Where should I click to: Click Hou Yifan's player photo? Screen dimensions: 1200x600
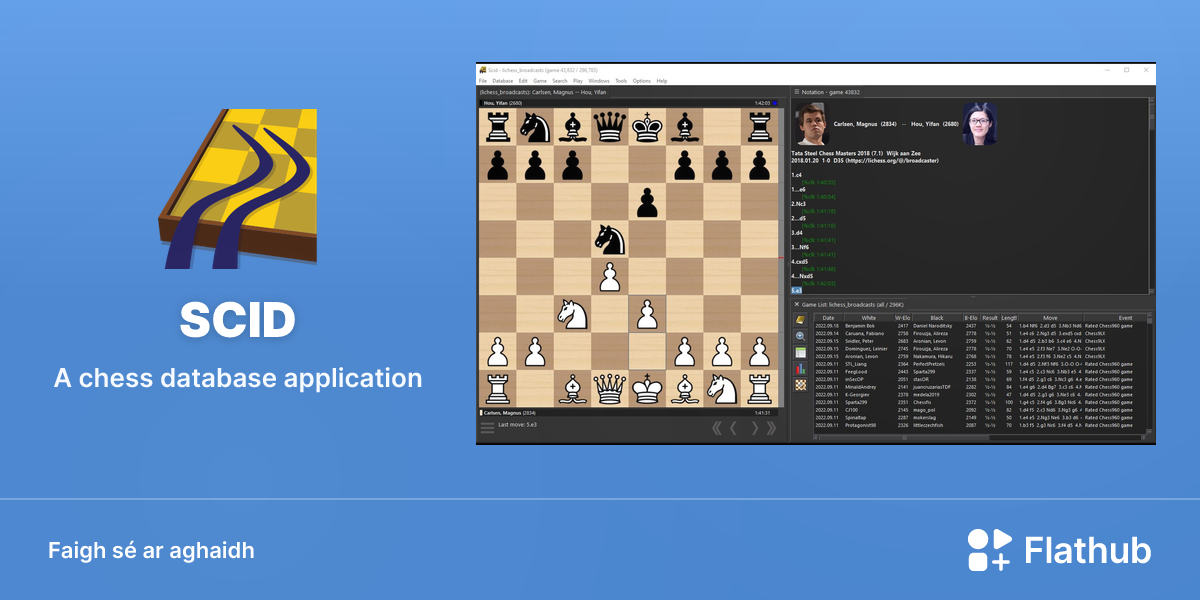(980, 124)
